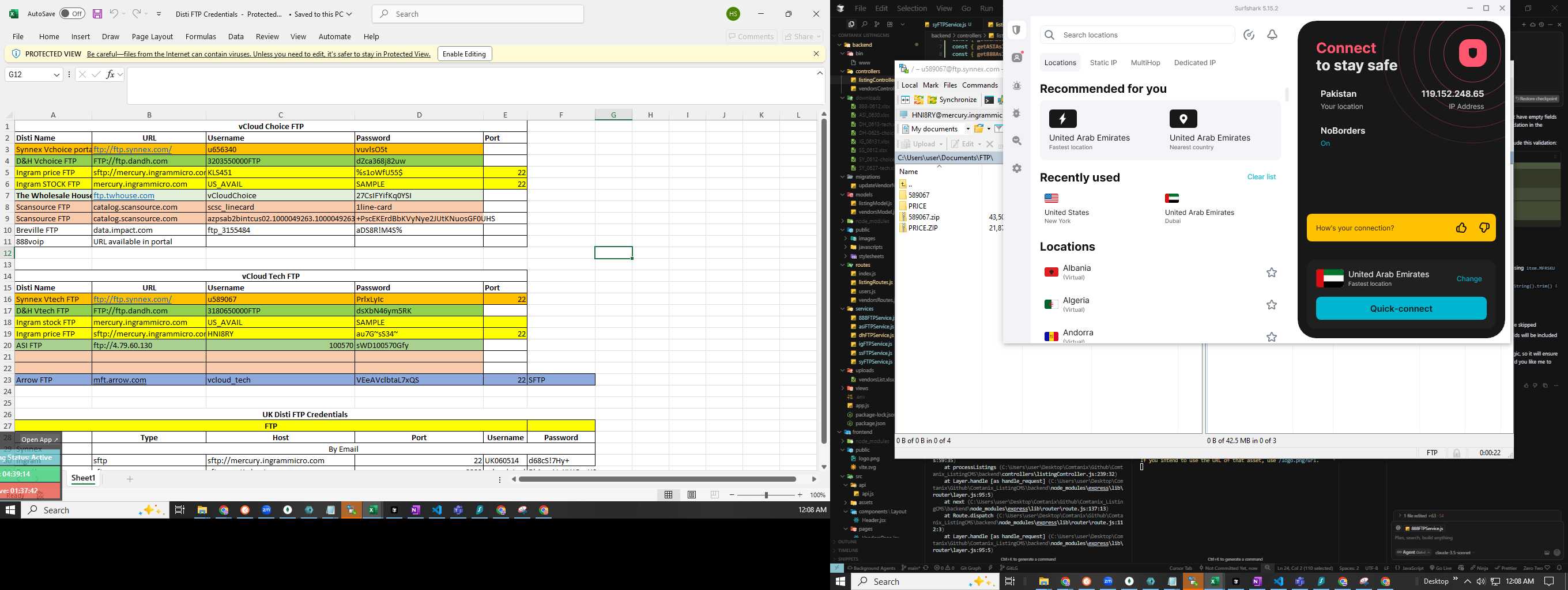The image size is (1568, 590).
Task: Click the Change location link
Action: (1469, 278)
